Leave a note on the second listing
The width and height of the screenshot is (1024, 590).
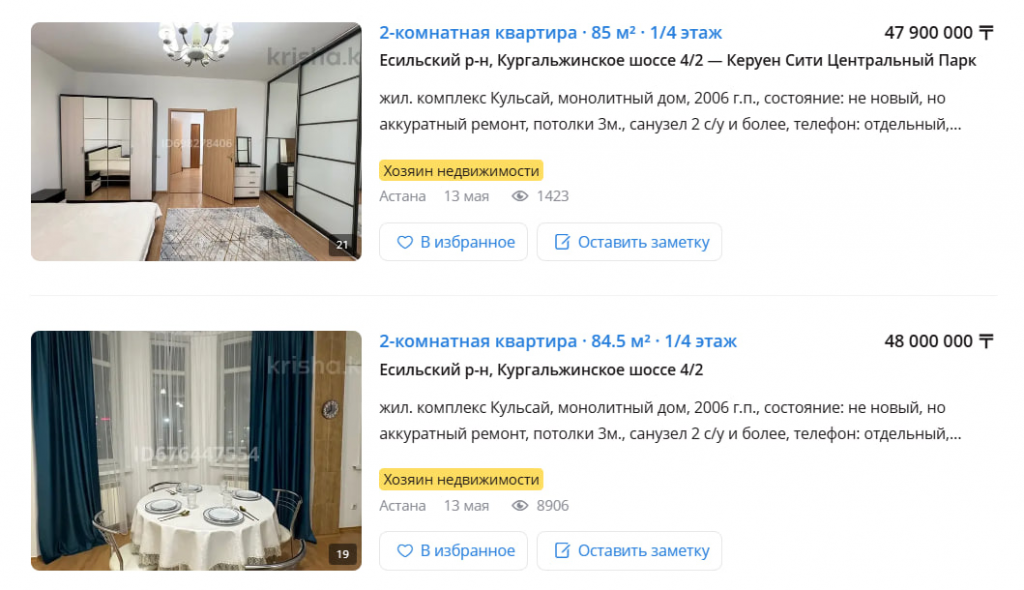630,551
